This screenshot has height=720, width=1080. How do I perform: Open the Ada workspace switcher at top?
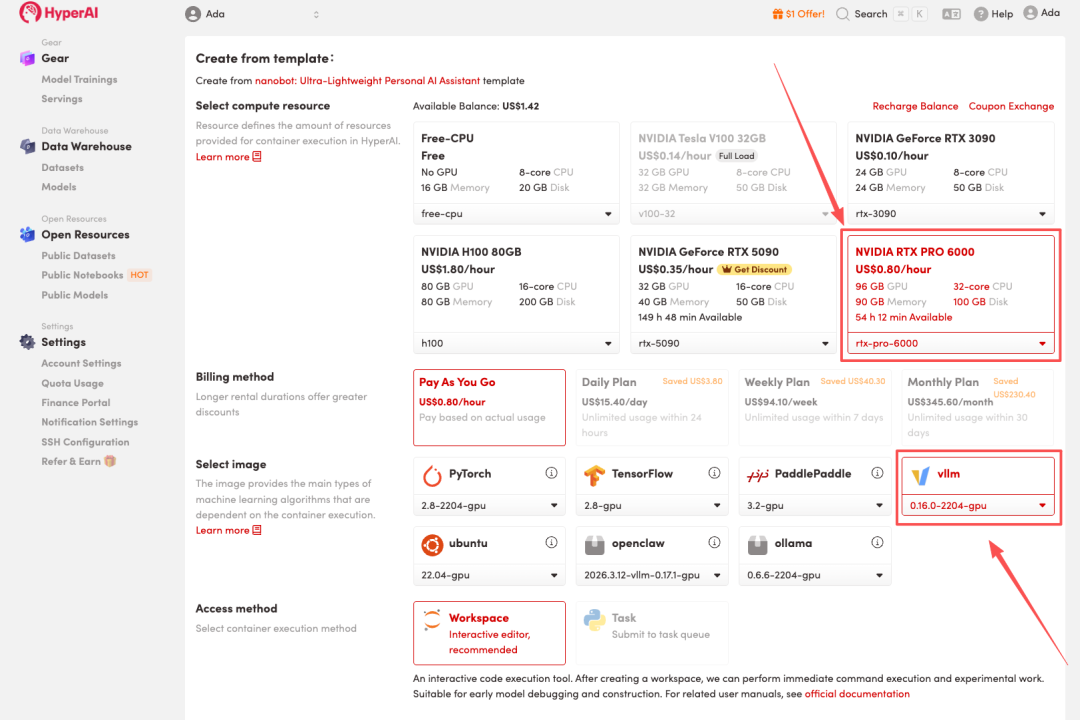252,14
